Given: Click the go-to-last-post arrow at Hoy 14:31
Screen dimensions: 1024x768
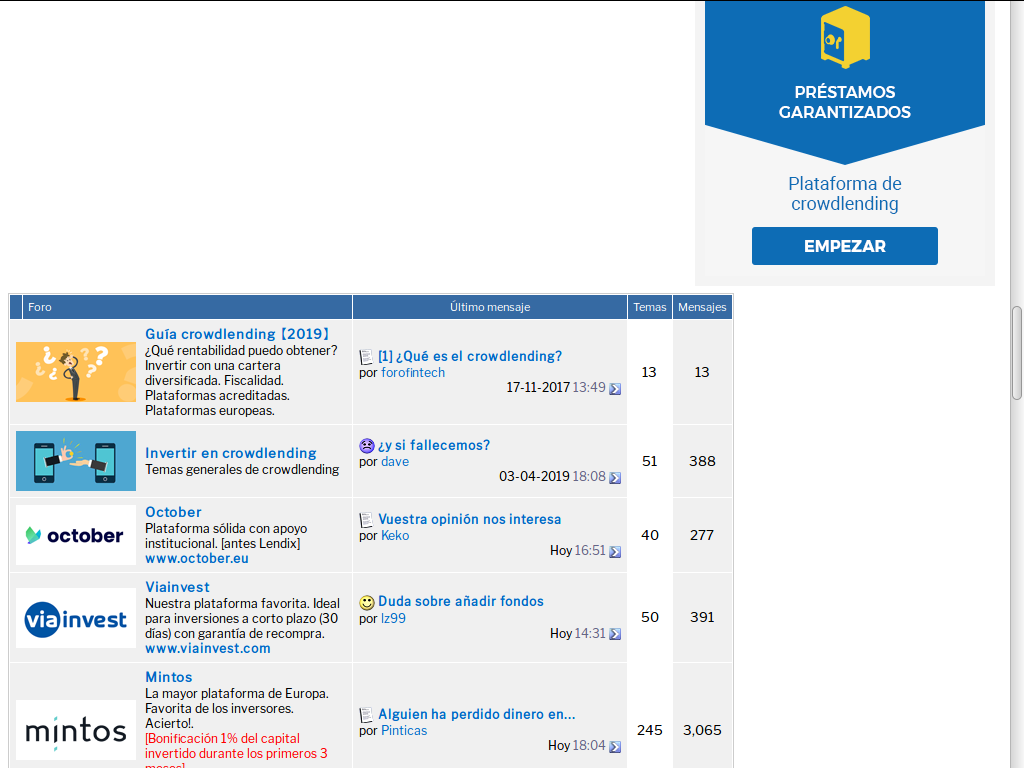Looking at the screenshot, I should tap(615, 634).
